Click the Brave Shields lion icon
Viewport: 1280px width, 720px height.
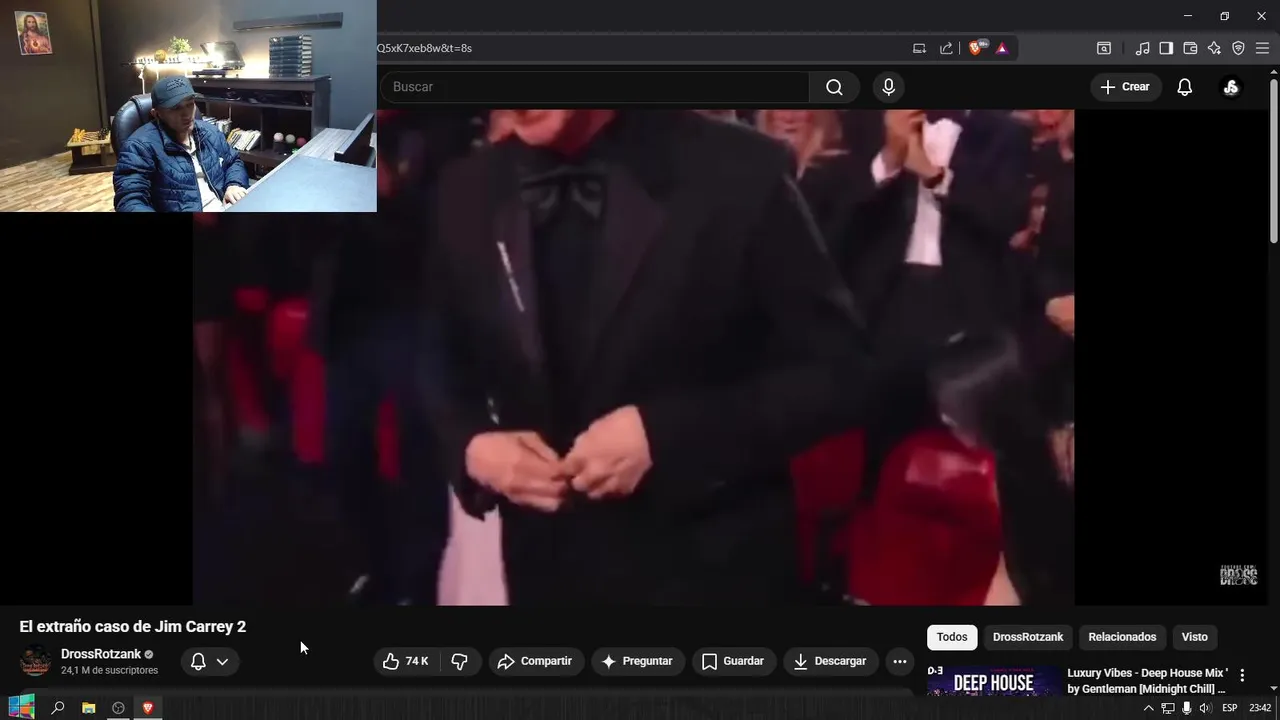[976, 48]
